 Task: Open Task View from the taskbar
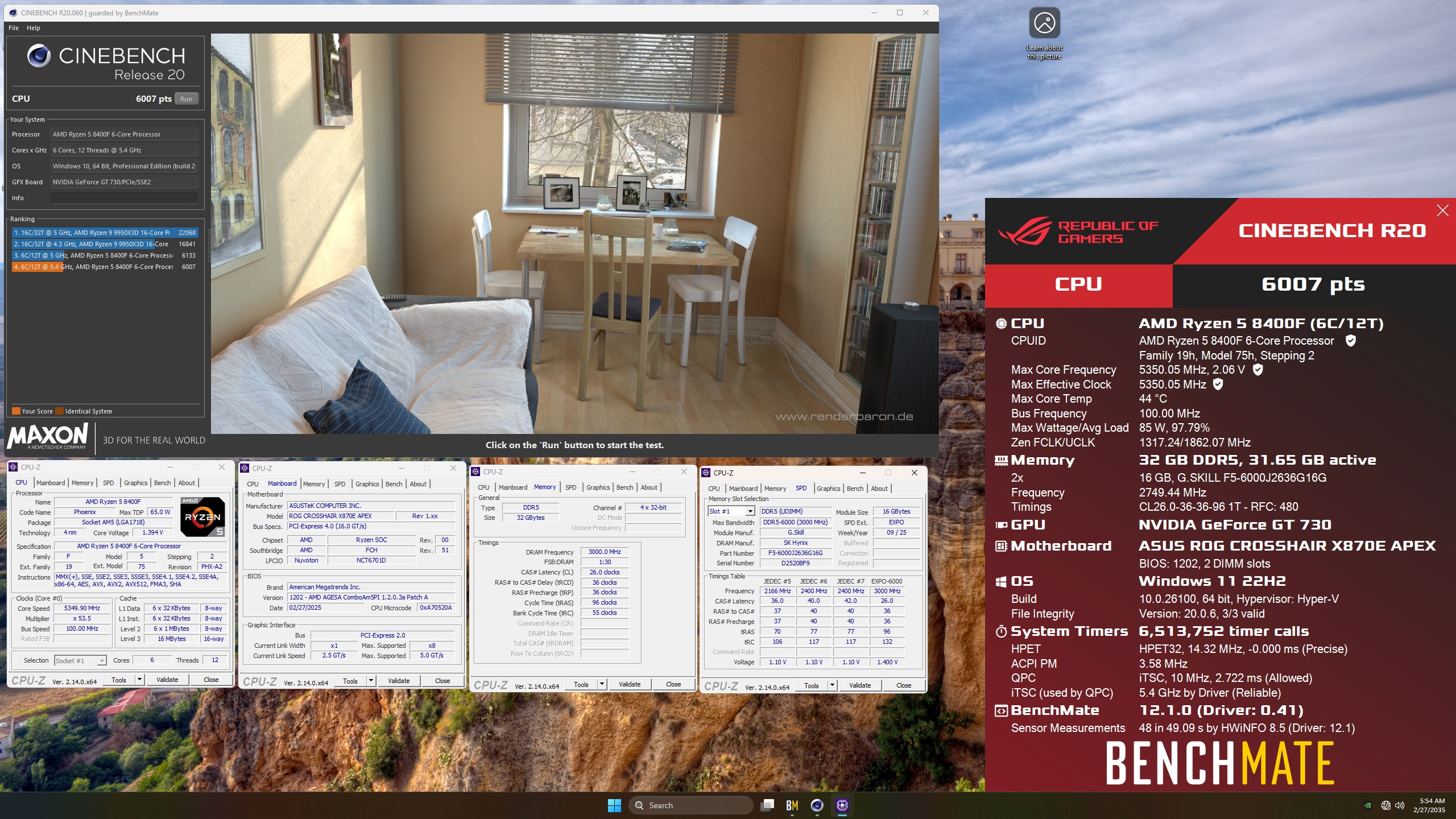click(768, 805)
